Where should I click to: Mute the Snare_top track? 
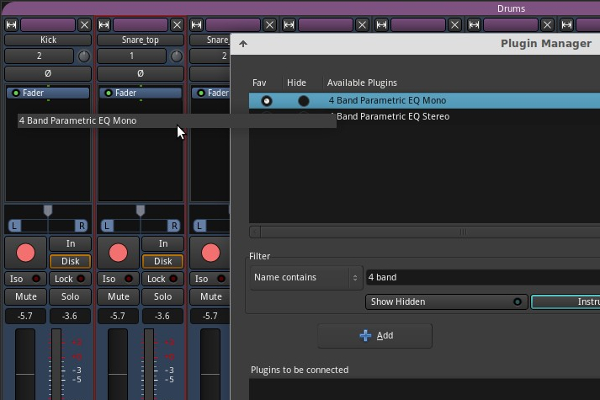tap(118, 297)
